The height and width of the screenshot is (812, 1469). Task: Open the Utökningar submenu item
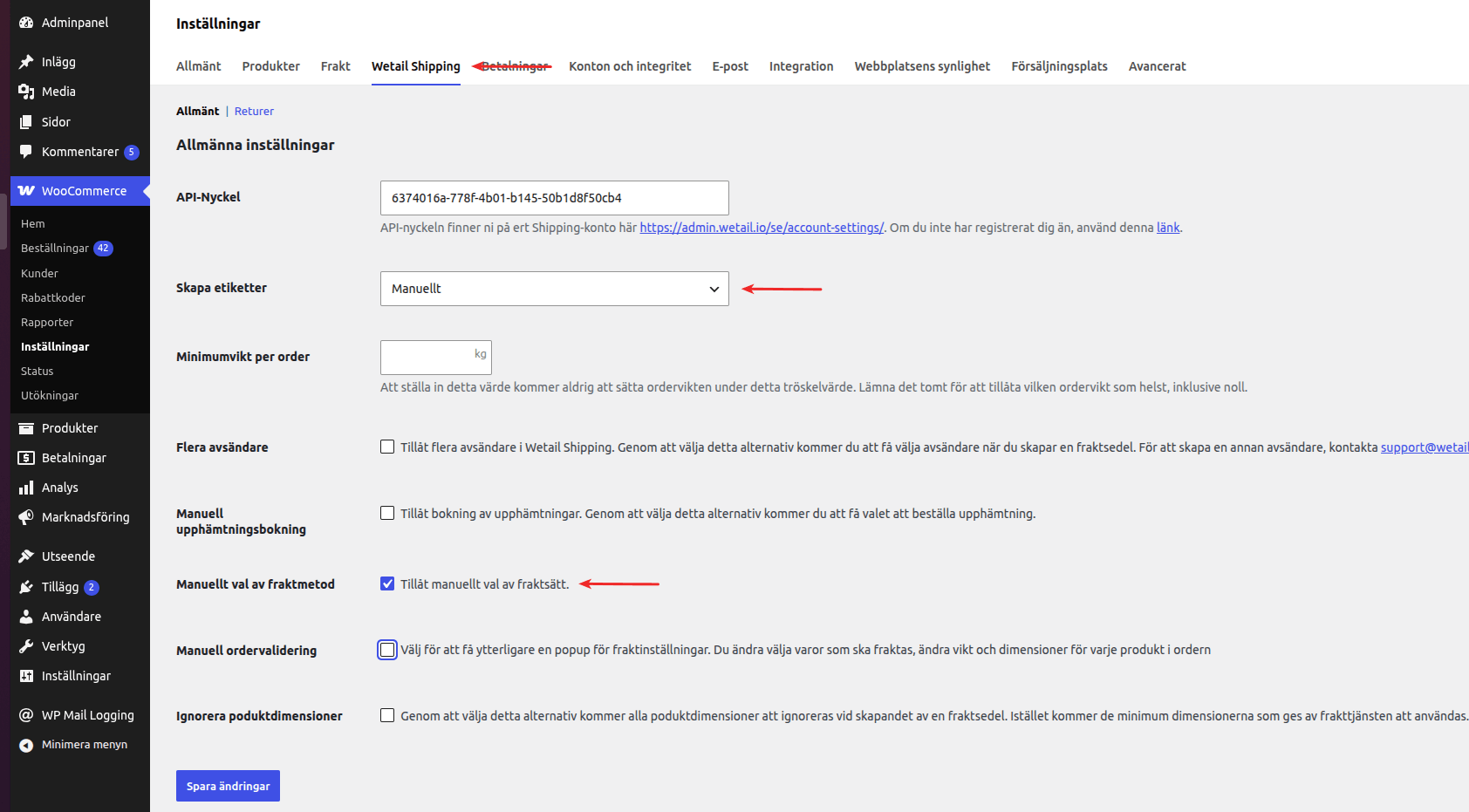click(50, 395)
